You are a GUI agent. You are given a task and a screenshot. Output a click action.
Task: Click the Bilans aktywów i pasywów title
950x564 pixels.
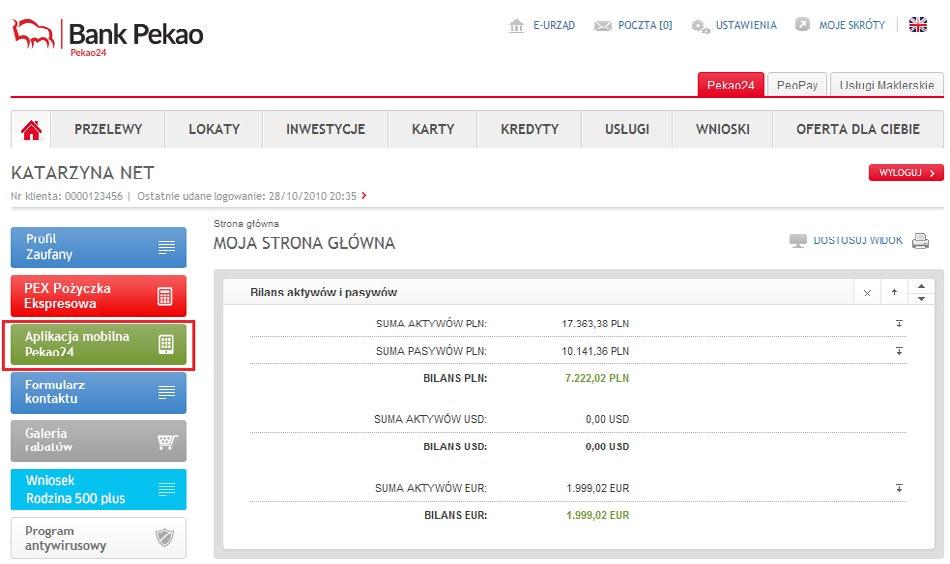[324, 292]
